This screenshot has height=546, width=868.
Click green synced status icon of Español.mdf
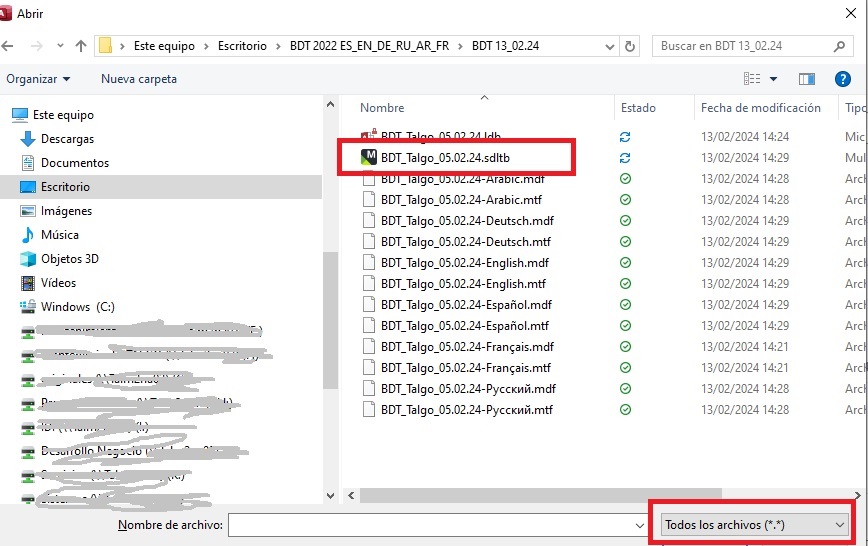pyautogui.click(x=626, y=305)
